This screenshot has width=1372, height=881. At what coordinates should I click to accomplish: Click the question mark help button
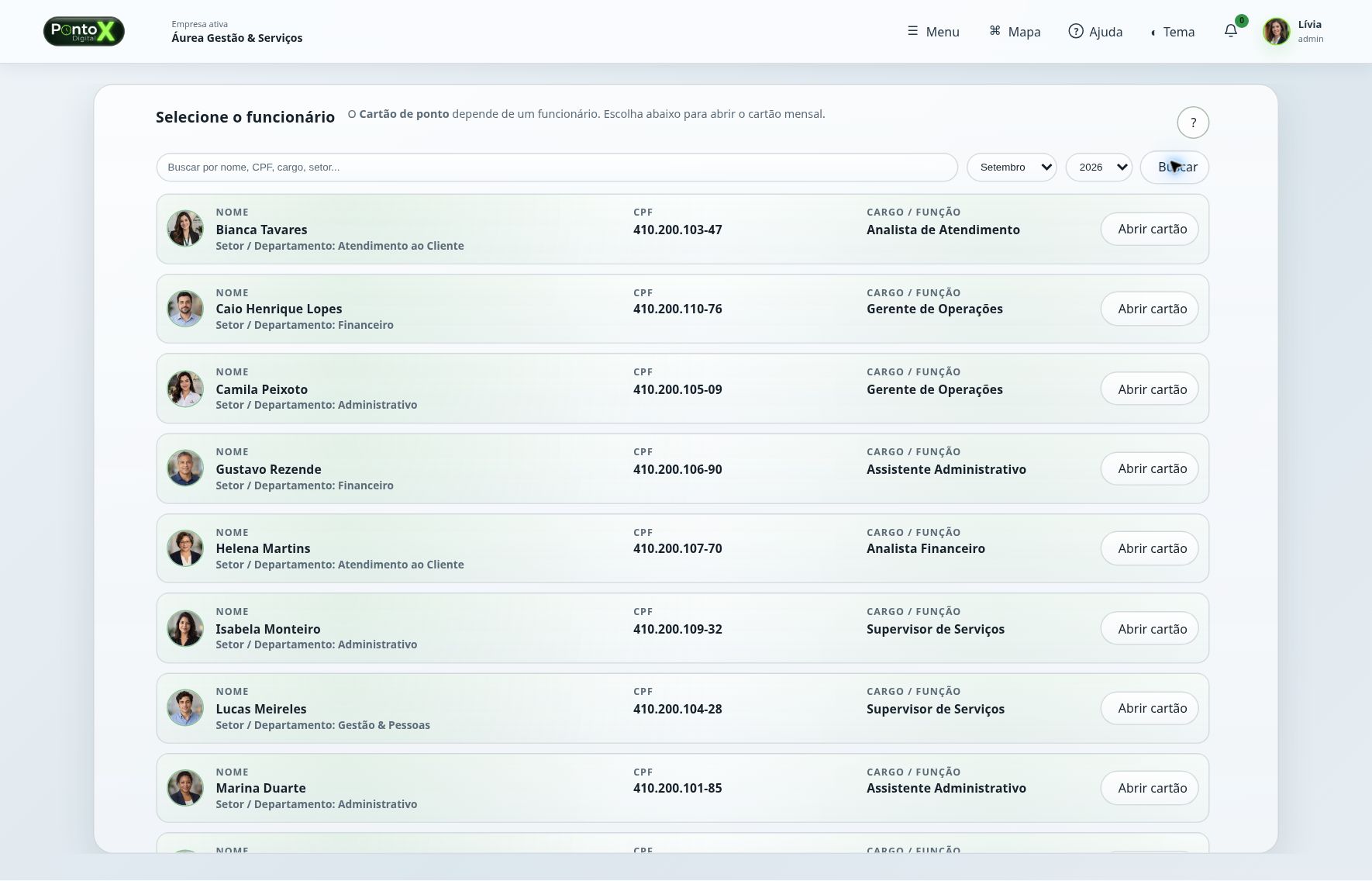1193,123
